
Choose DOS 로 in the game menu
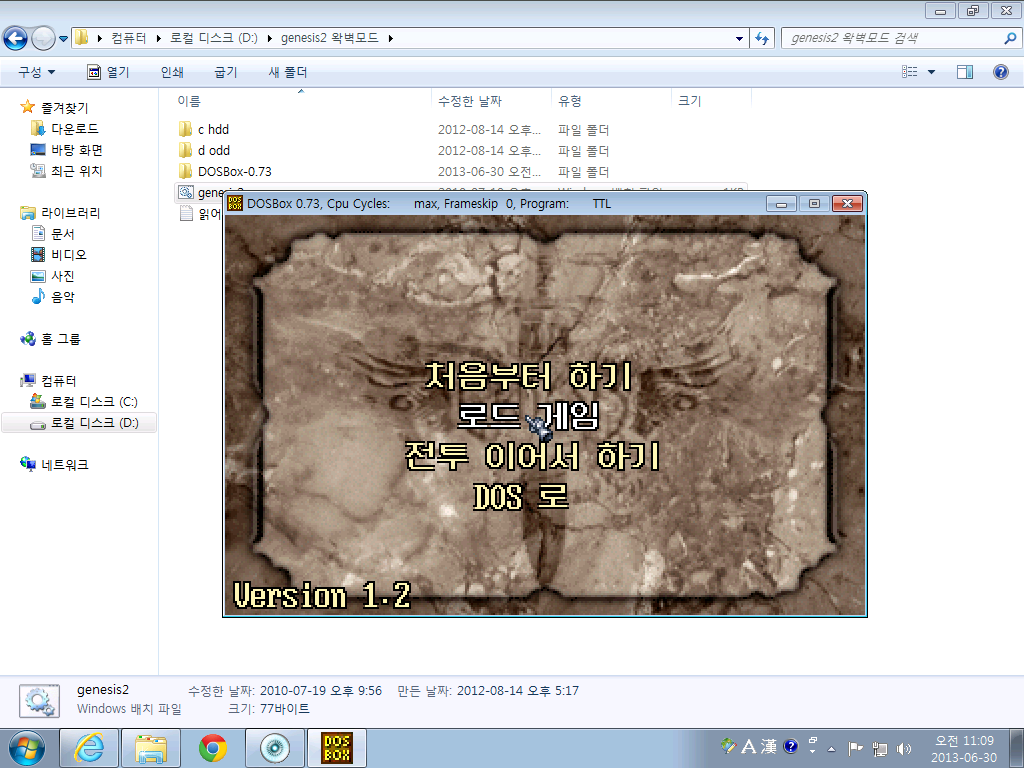tap(521, 496)
